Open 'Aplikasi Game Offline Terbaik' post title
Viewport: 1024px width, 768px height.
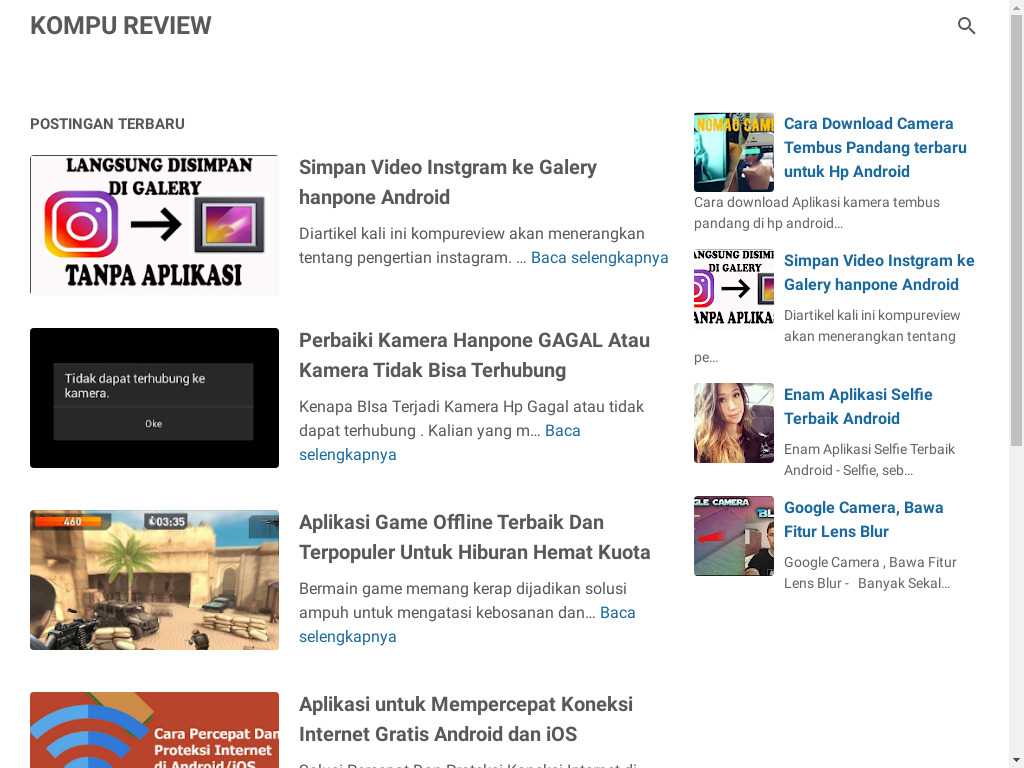pyautogui.click(x=474, y=537)
